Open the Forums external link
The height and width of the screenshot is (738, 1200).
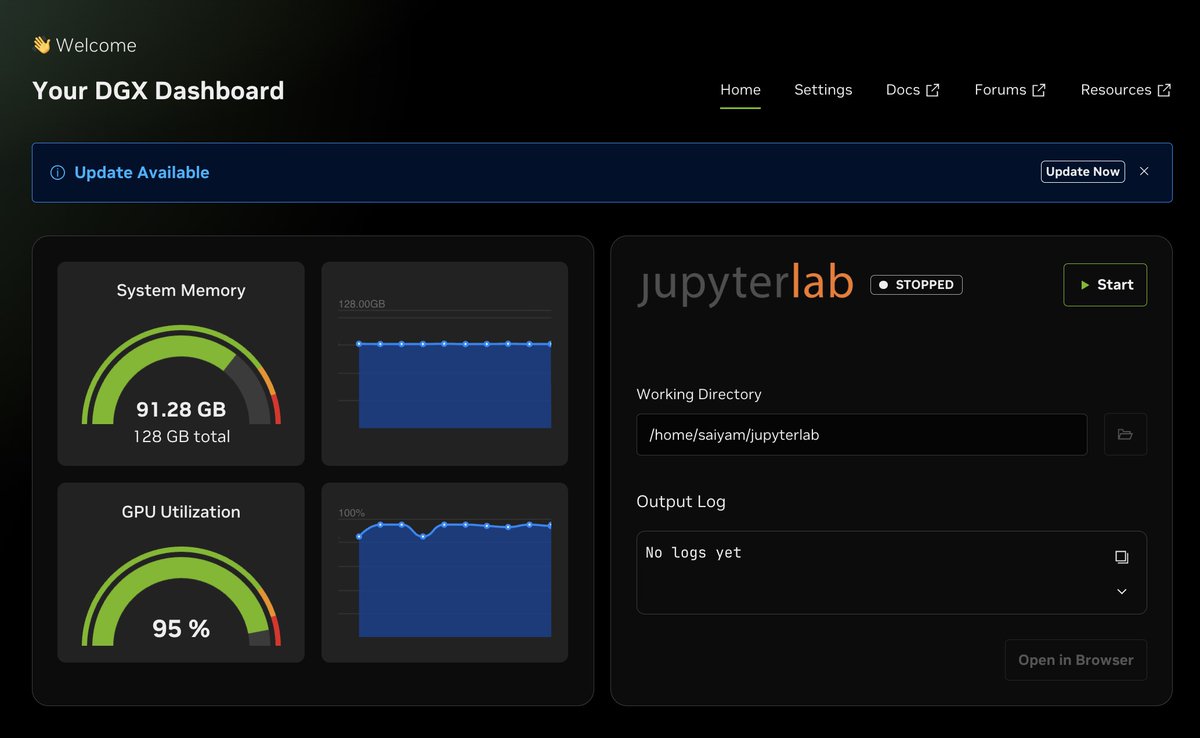[x=1010, y=90]
